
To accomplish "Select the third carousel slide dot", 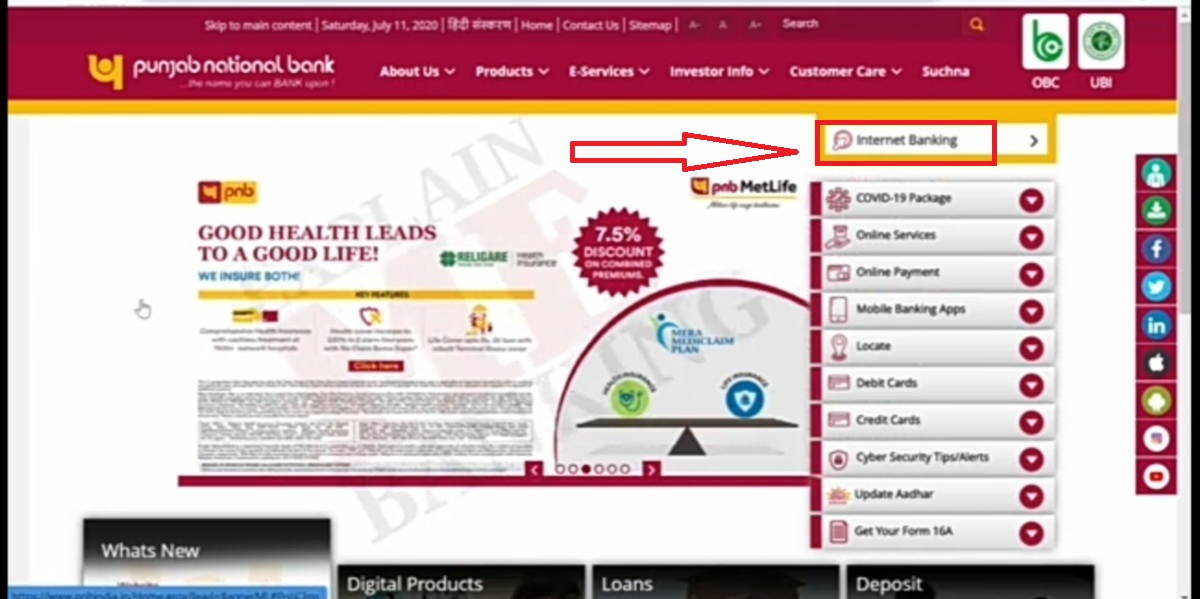I will point(586,468).
